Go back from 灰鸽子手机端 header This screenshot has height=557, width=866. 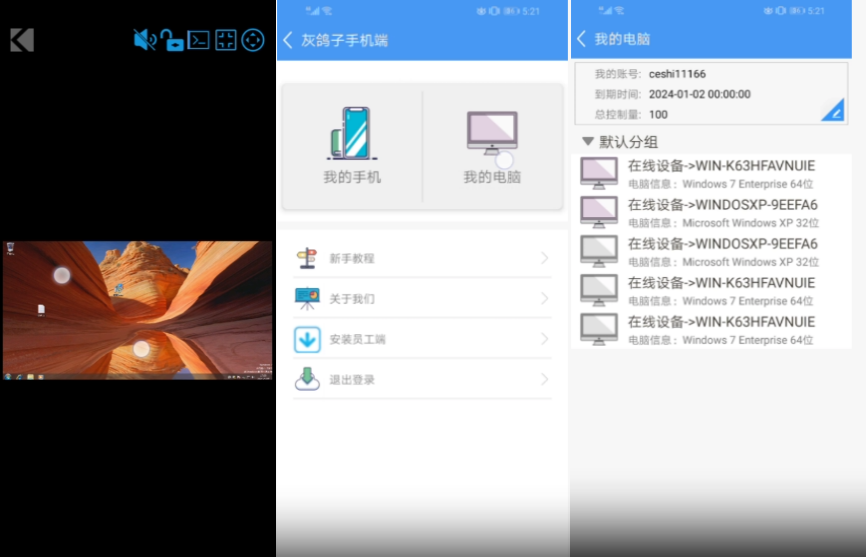(288, 41)
